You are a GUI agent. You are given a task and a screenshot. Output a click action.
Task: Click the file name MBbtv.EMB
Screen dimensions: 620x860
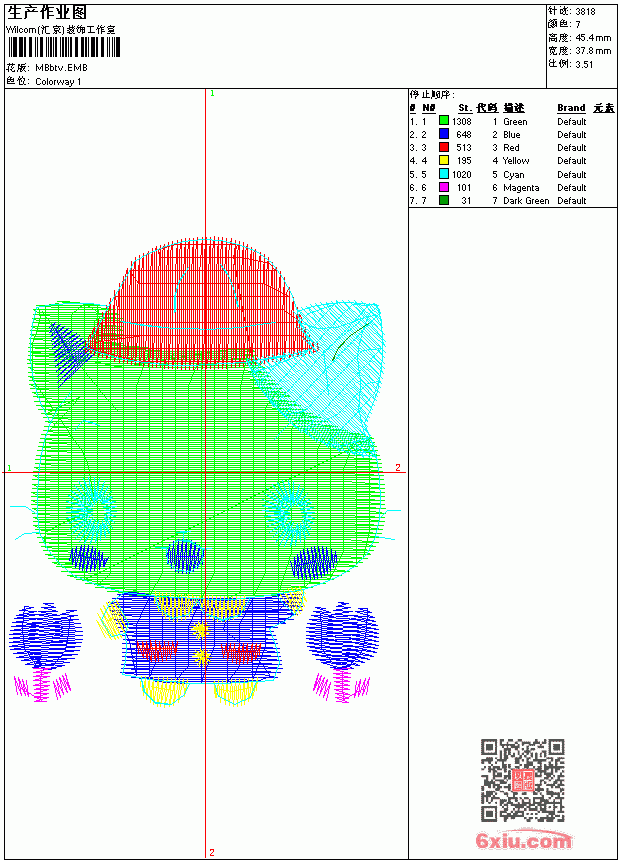point(61,68)
